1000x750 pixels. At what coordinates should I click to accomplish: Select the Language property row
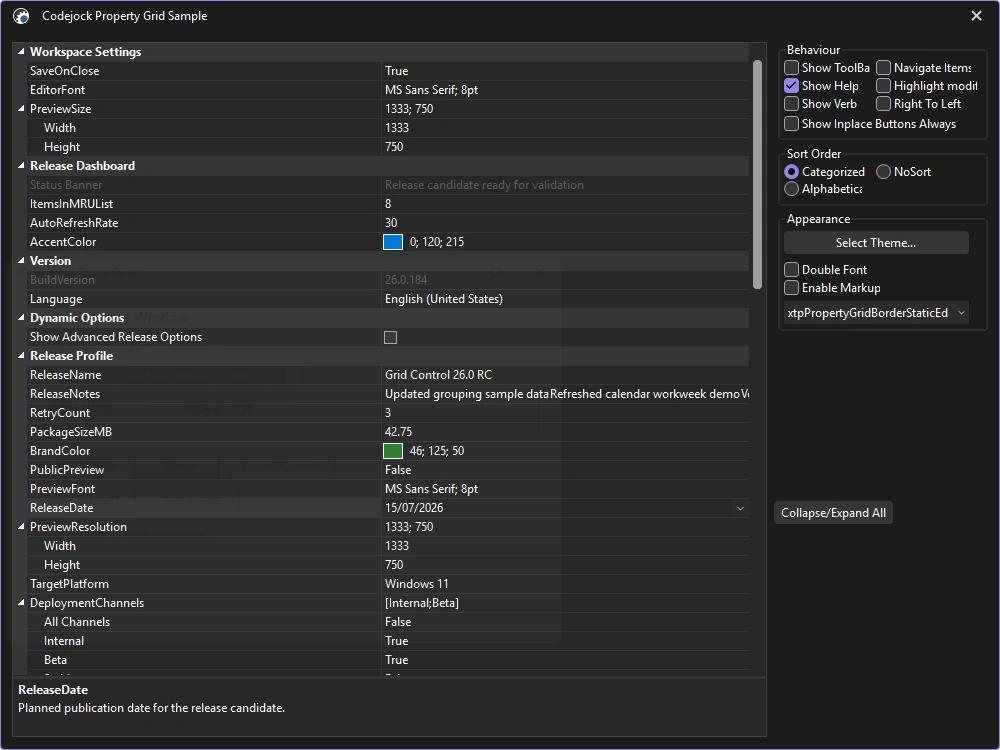click(x=388, y=299)
